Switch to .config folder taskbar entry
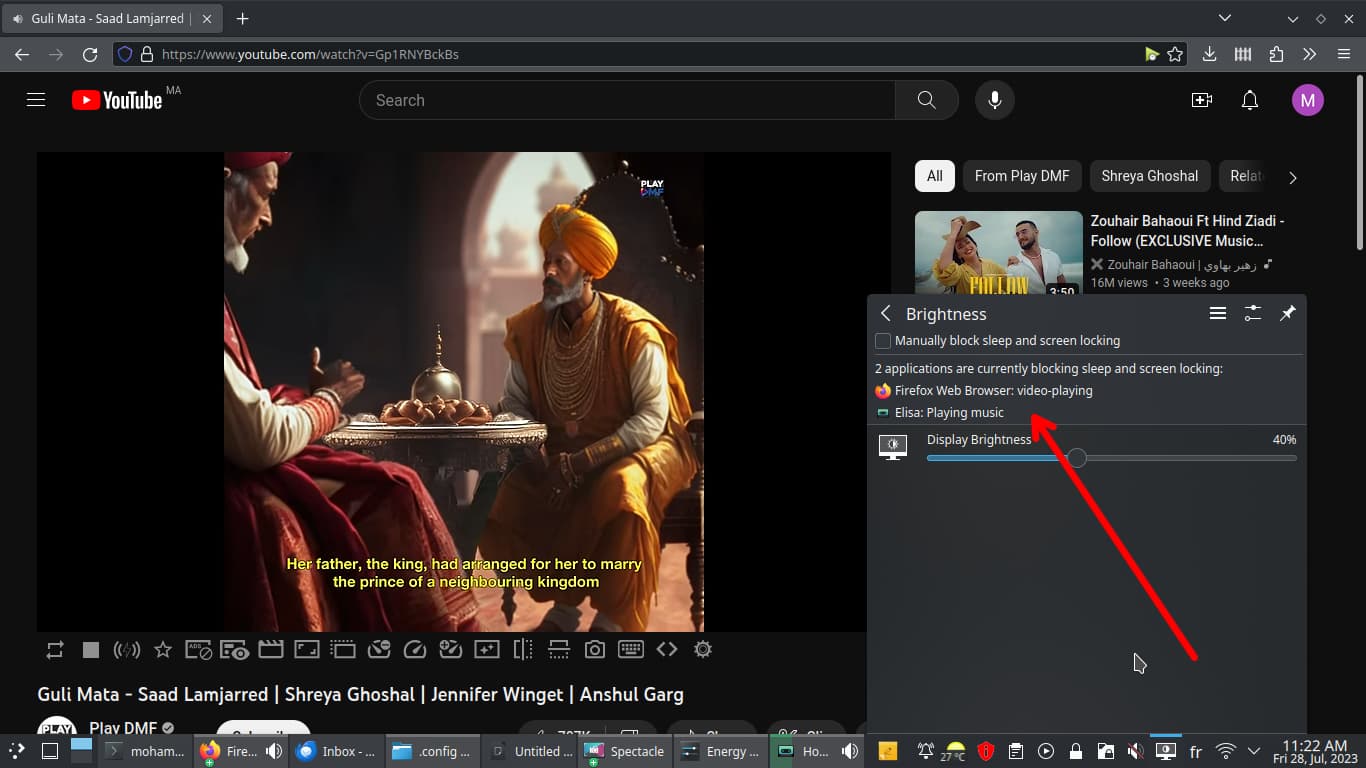Viewport: 1366px width, 768px height. pyautogui.click(x=433, y=751)
